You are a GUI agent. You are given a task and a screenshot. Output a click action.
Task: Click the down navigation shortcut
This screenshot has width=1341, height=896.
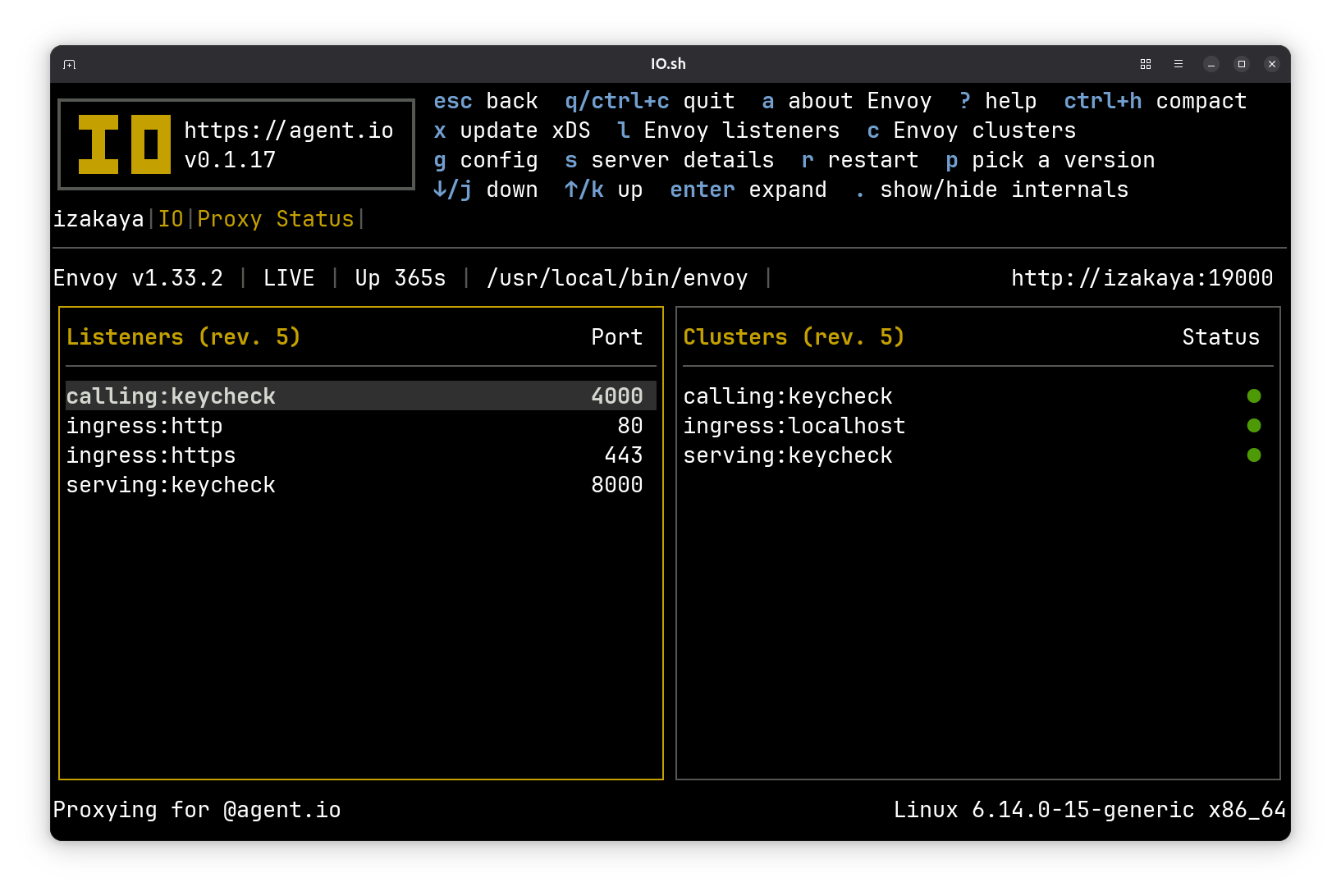(x=486, y=190)
